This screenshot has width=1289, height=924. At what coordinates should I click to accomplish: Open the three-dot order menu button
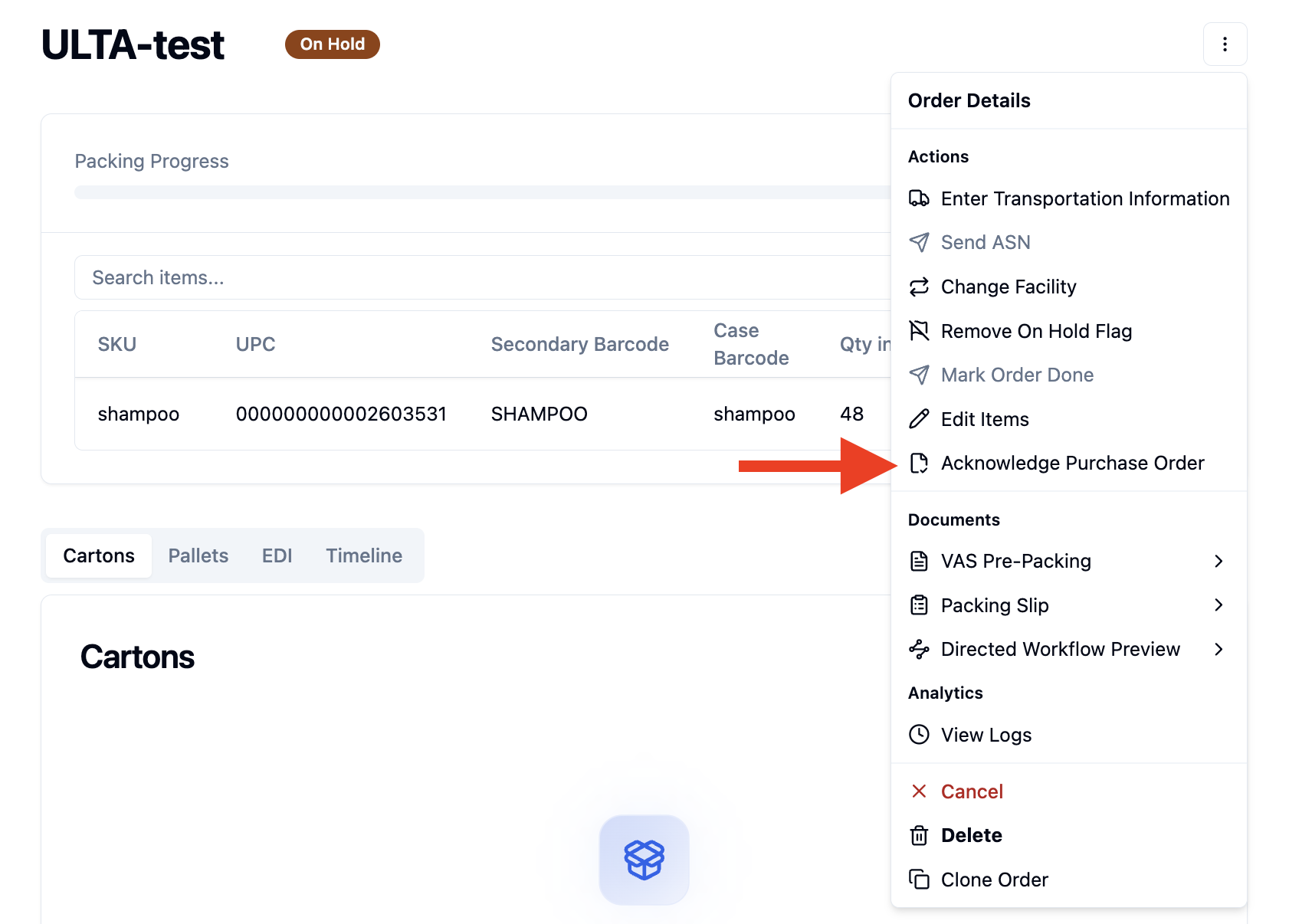click(1225, 44)
